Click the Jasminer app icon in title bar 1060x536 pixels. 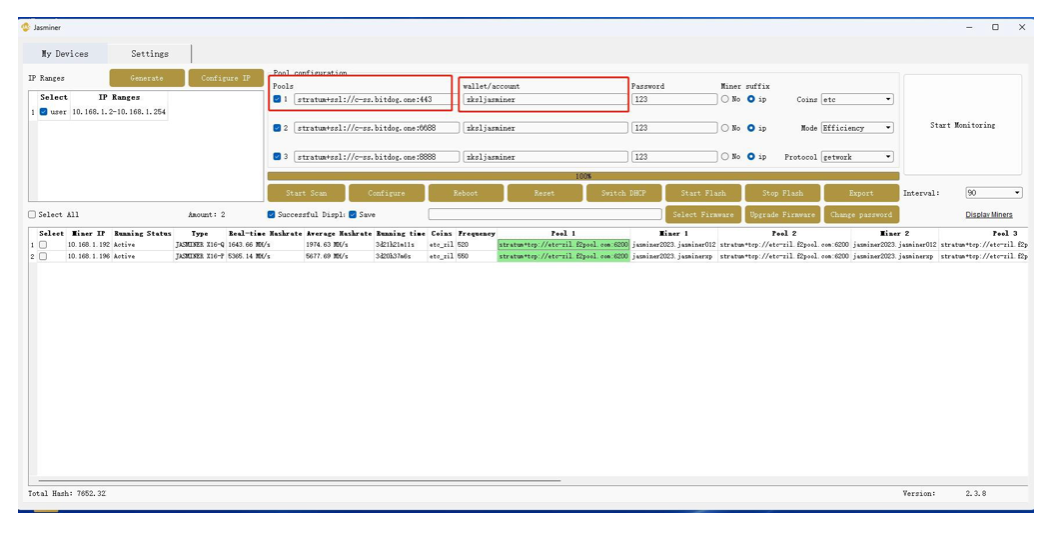pyautogui.click(x=26, y=27)
